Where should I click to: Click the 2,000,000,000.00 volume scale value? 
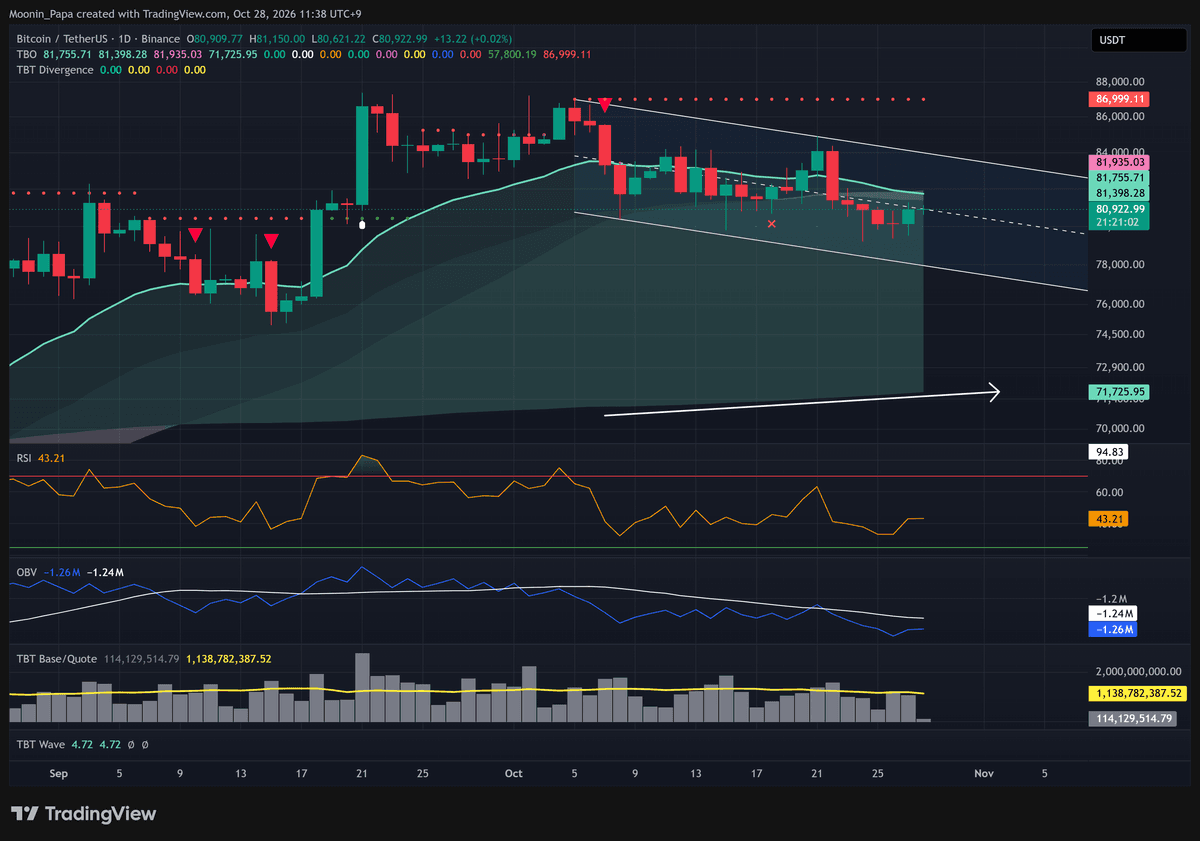point(1139,672)
